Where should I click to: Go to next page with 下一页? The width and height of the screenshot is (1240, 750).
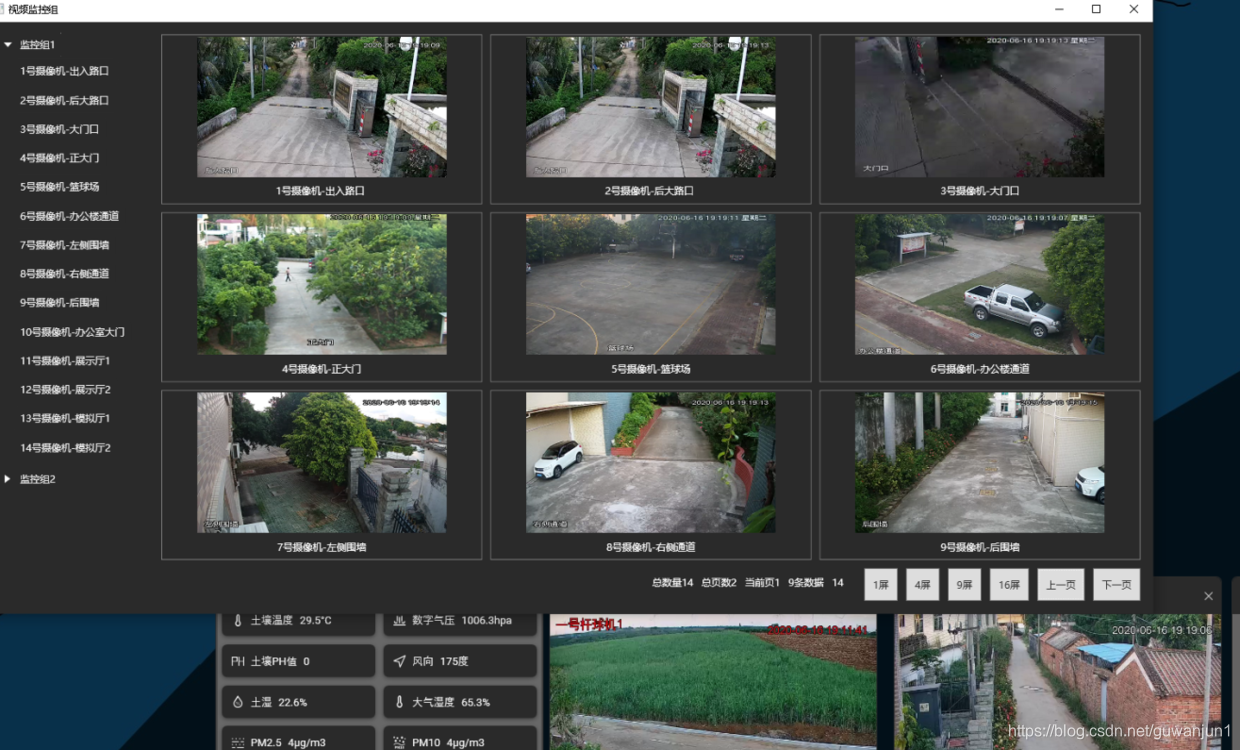pos(1117,585)
